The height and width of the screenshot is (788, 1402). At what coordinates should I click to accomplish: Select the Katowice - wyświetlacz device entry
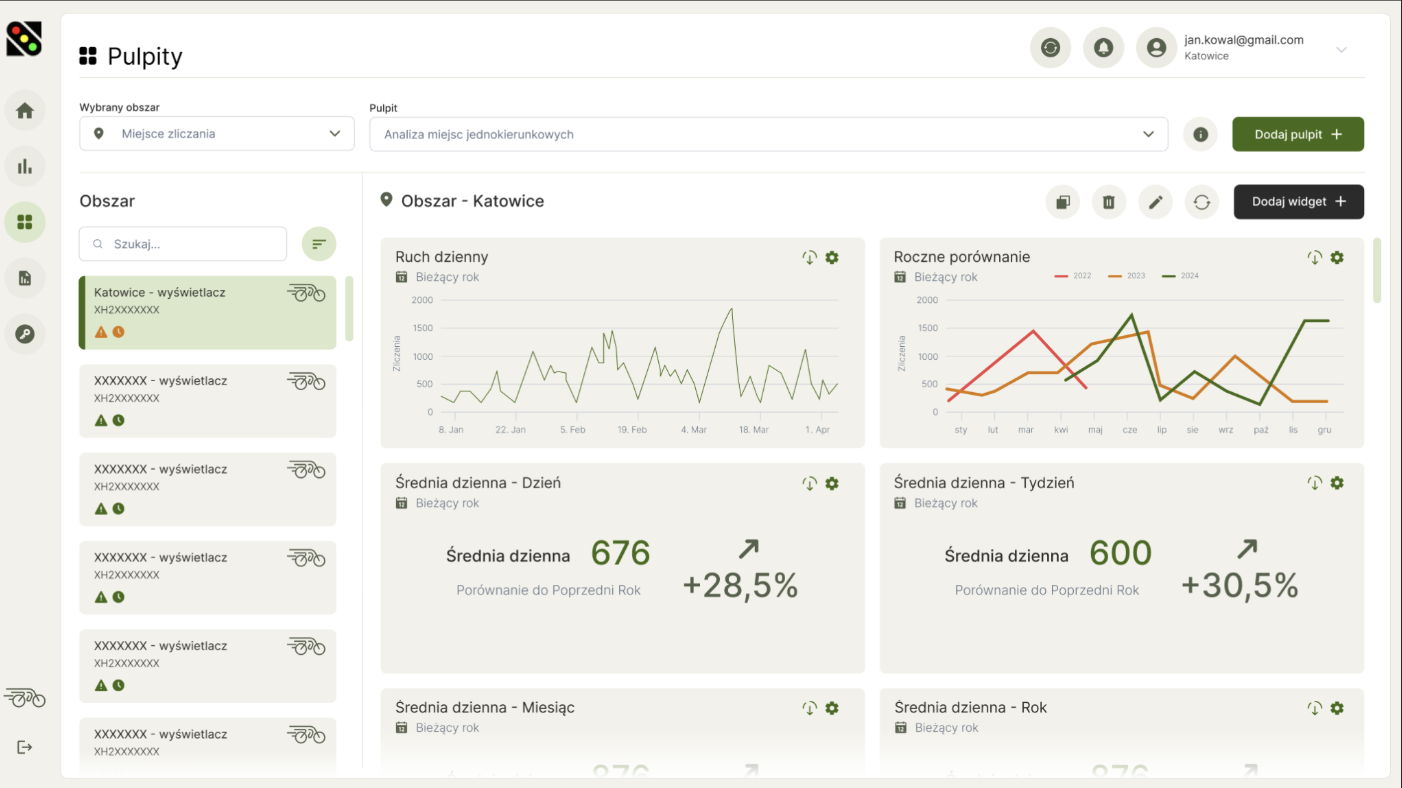click(207, 310)
